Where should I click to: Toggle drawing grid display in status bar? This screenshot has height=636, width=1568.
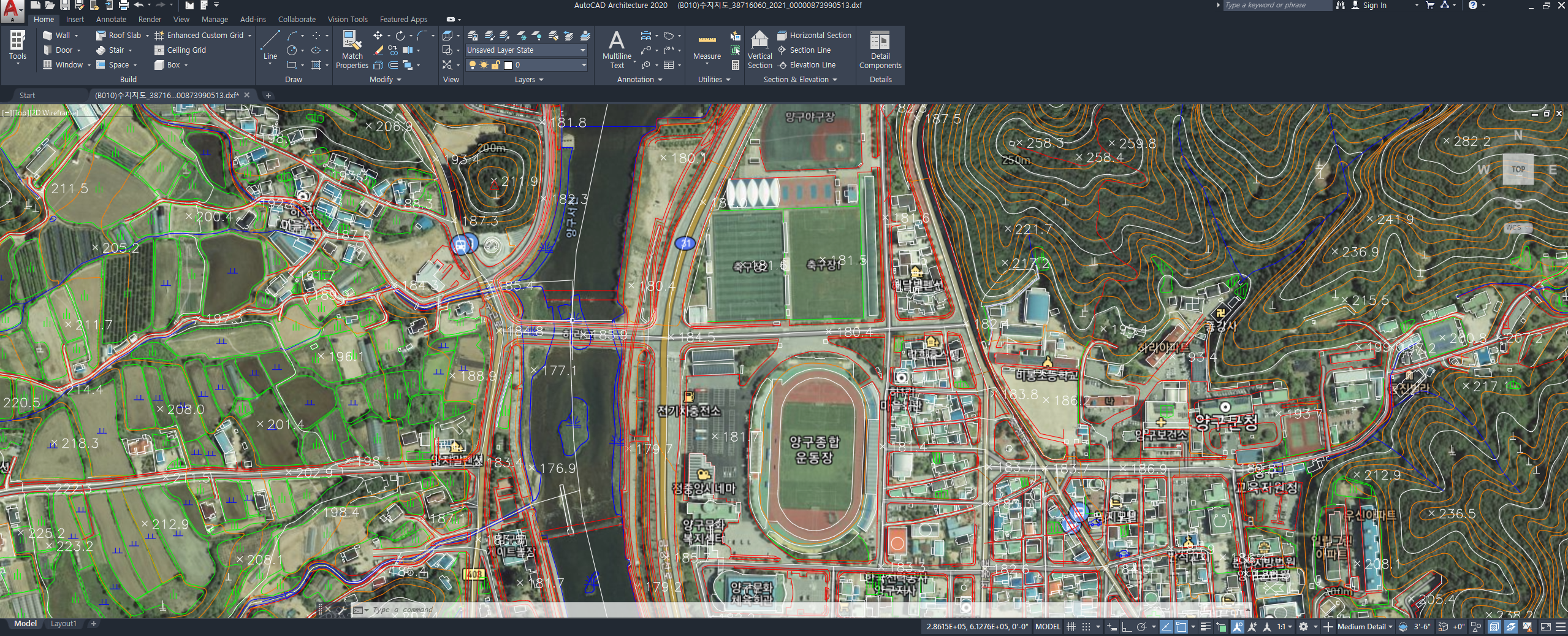(1071, 627)
